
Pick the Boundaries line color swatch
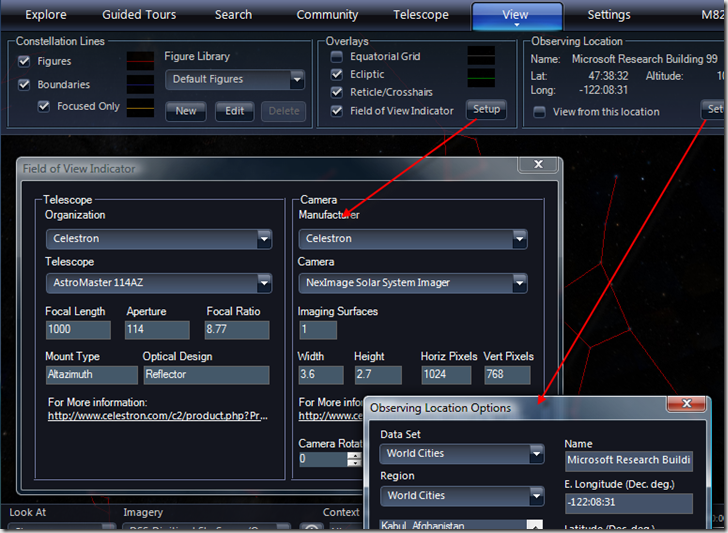pos(140,84)
